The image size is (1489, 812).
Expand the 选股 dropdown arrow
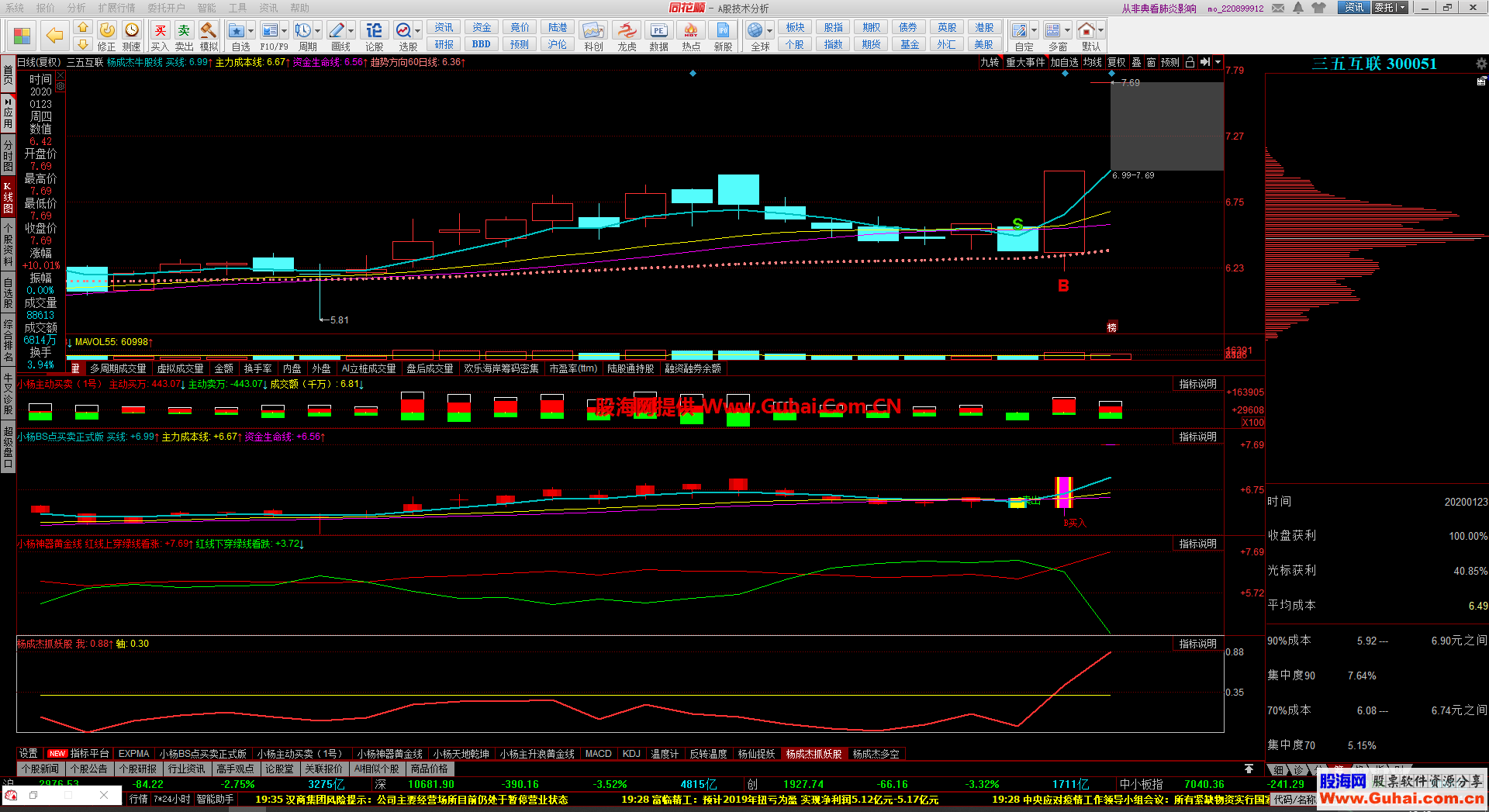418,31
